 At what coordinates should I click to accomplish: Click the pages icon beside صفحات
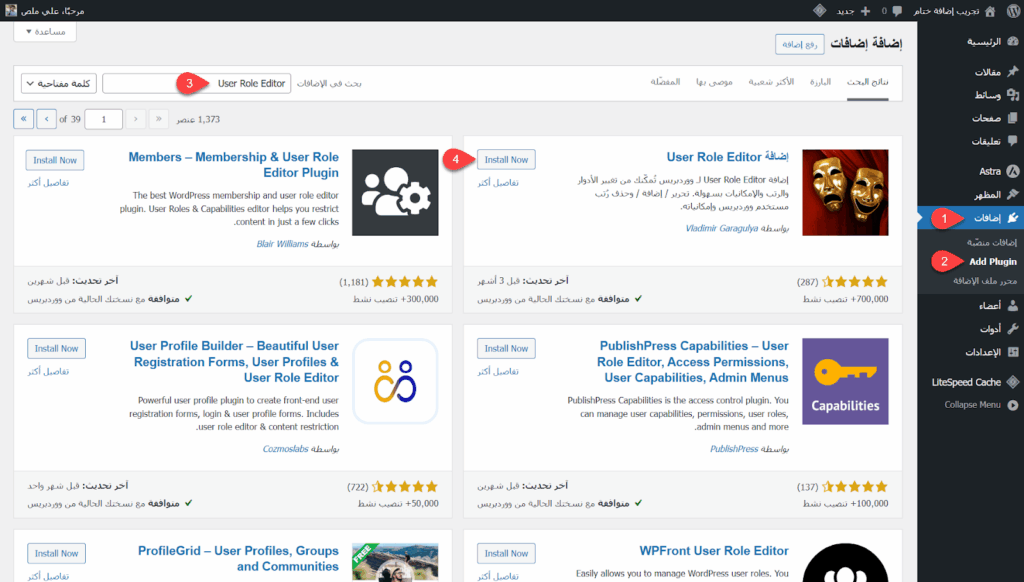click(1012, 118)
